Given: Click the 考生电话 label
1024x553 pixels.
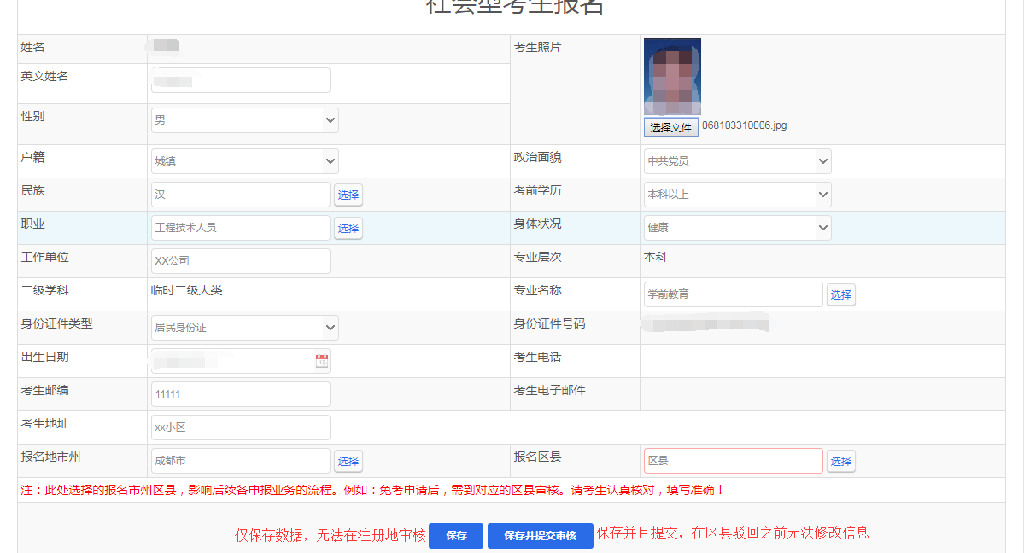Looking at the screenshot, I should 537,357.
